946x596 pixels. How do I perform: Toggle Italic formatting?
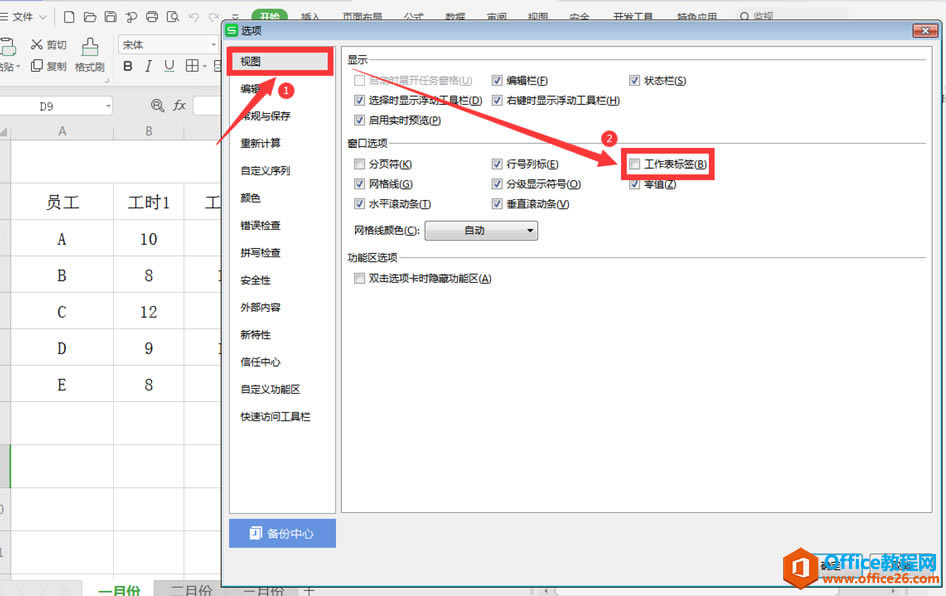tap(148, 66)
